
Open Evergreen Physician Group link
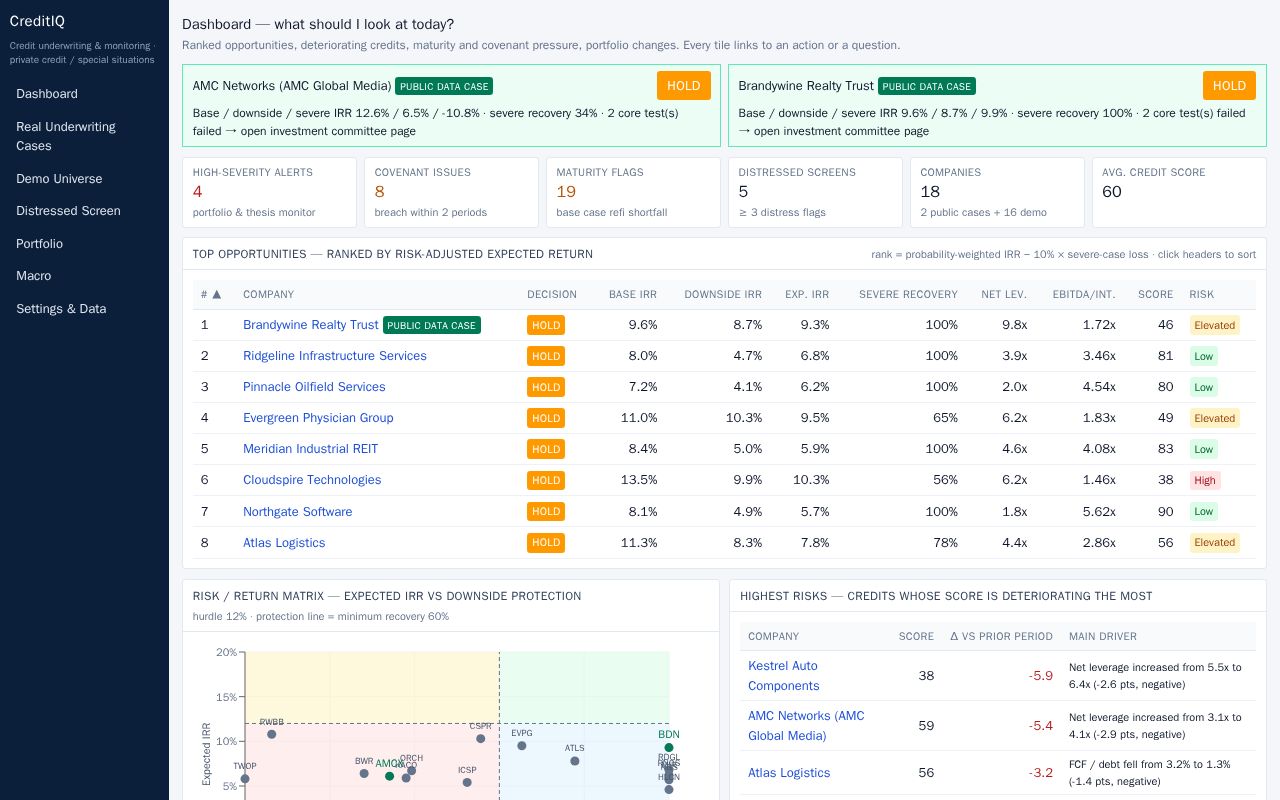click(x=318, y=418)
